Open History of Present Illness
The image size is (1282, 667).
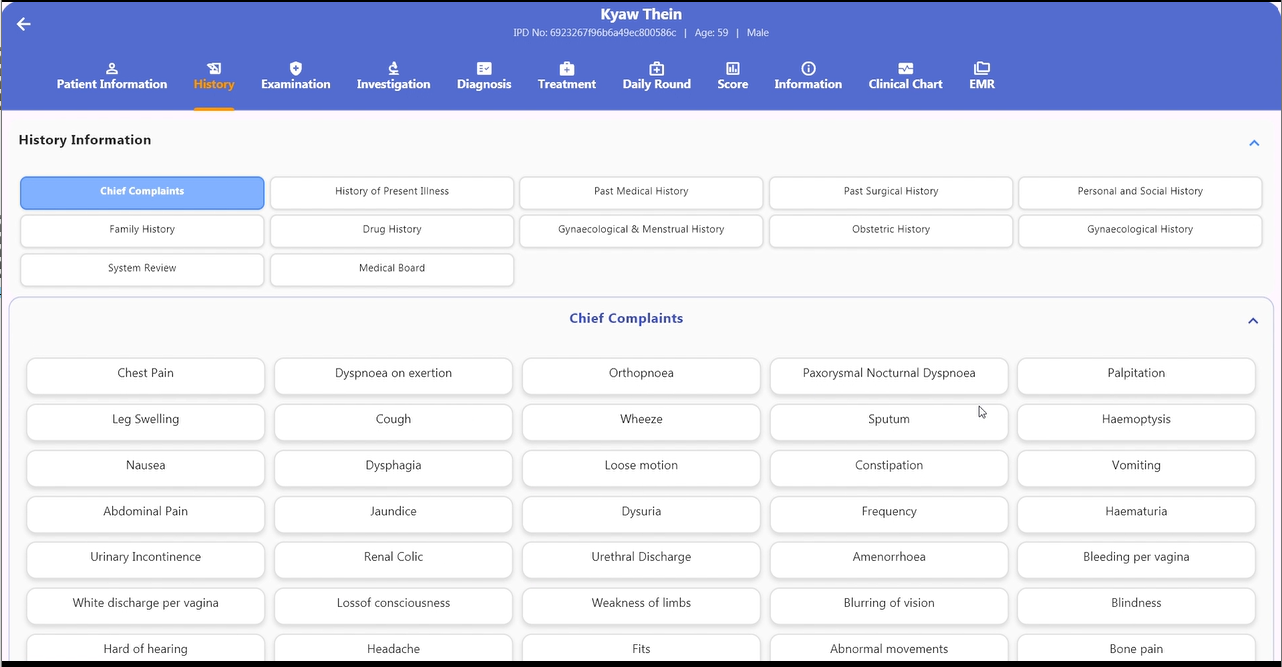[392, 192]
